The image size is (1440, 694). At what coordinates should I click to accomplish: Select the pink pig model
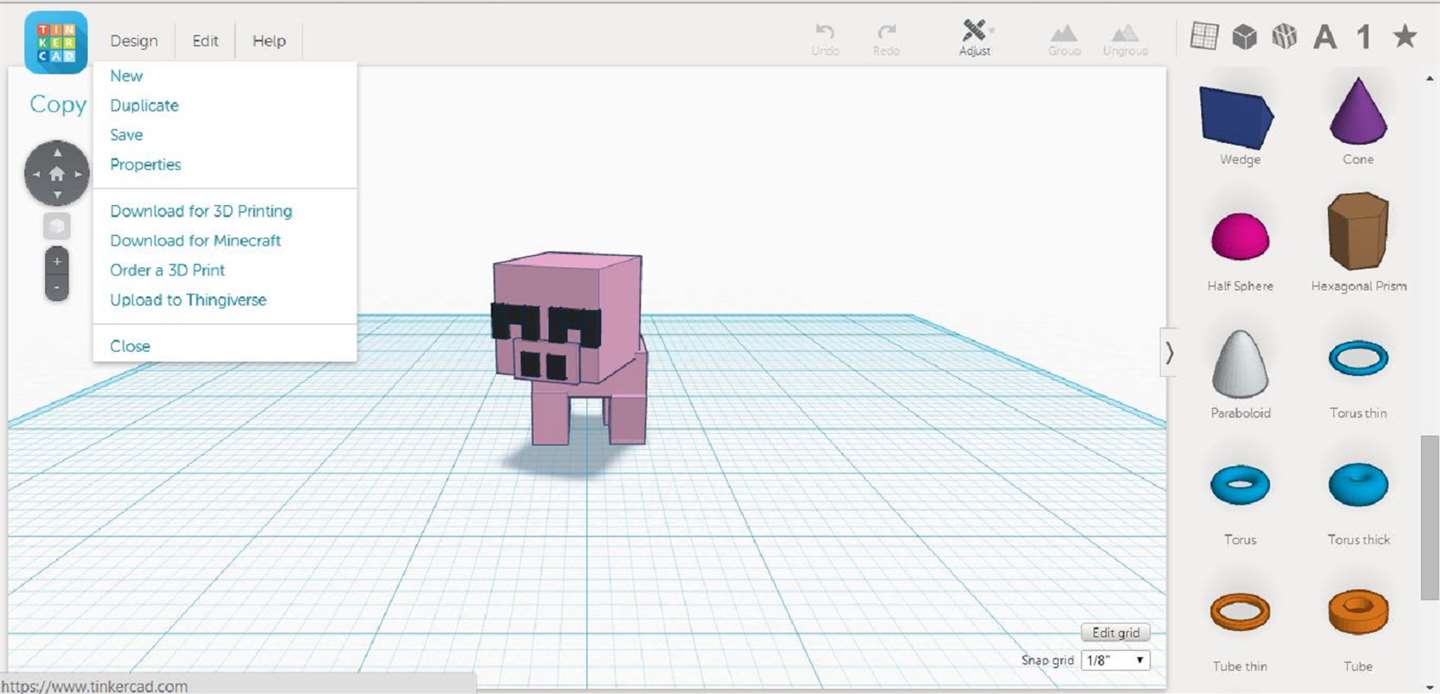[571, 347]
